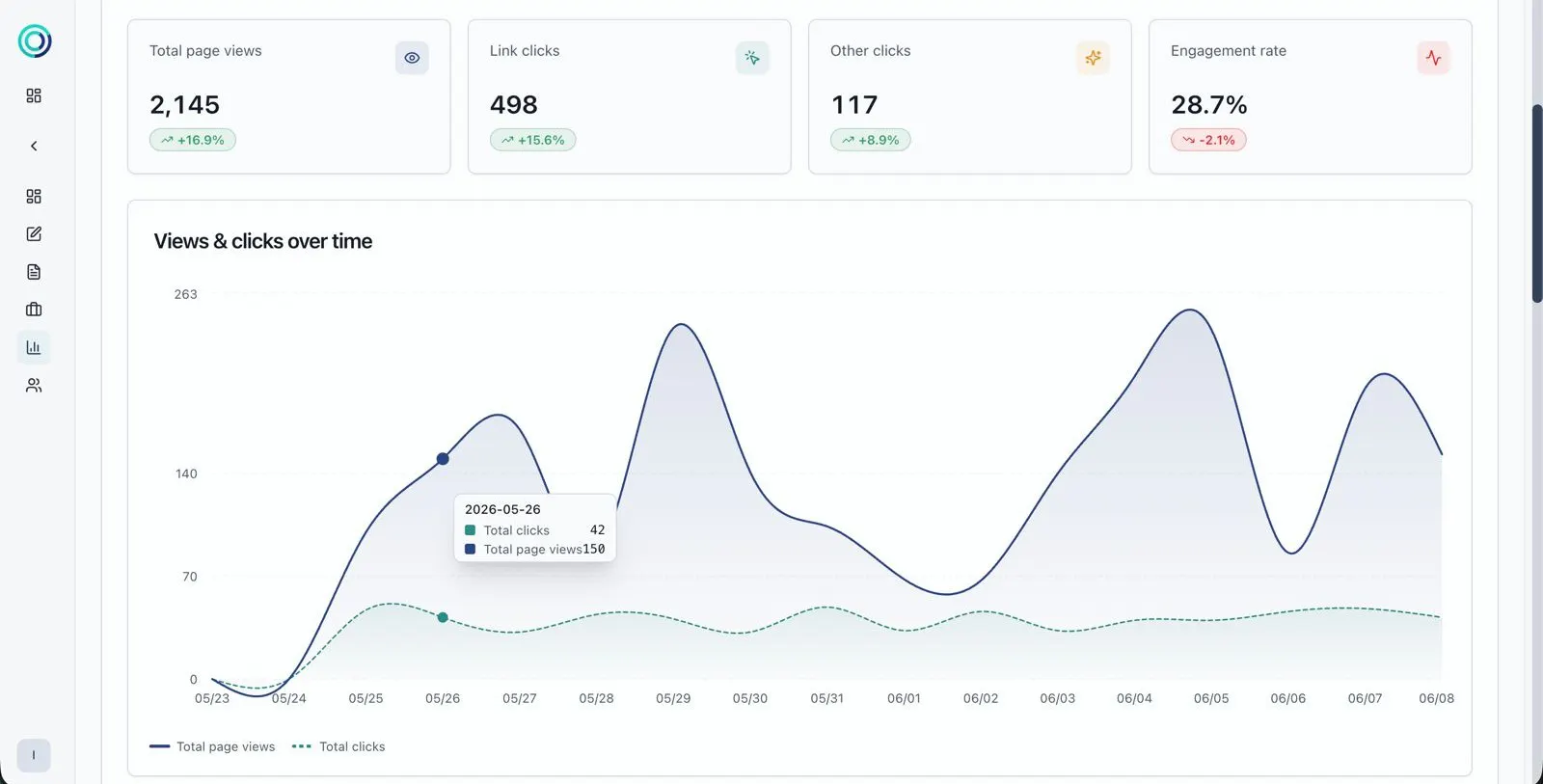Viewport: 1543px width, 784px height.
Task: Open the grid icon just below back chevron
Action: pyautogui.click(x=34, y=196)
